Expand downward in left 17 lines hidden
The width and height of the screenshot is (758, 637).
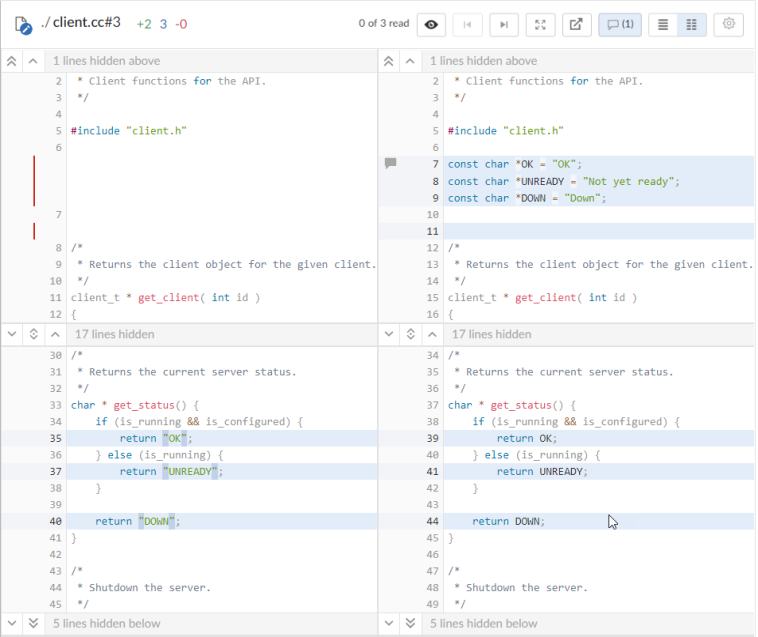(12, 334)
